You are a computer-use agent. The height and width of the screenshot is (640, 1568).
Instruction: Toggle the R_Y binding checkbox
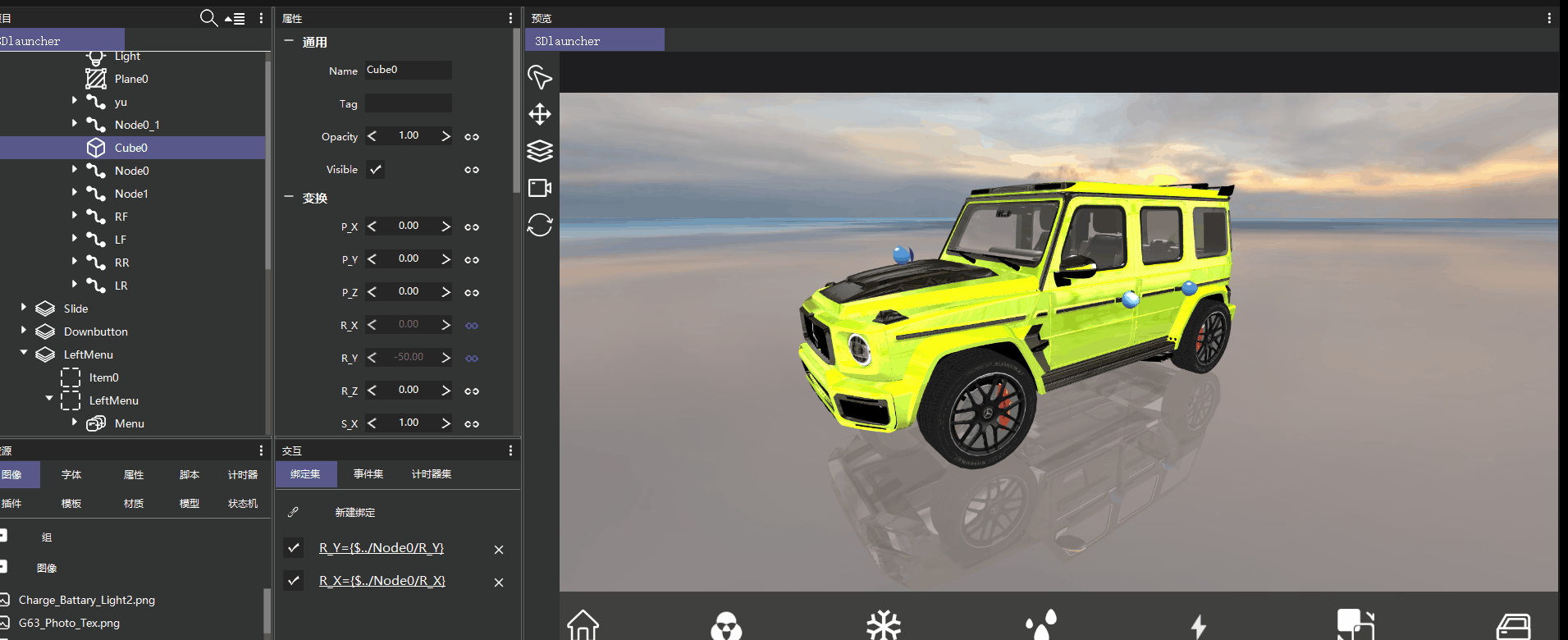click(x=294, y=547)
